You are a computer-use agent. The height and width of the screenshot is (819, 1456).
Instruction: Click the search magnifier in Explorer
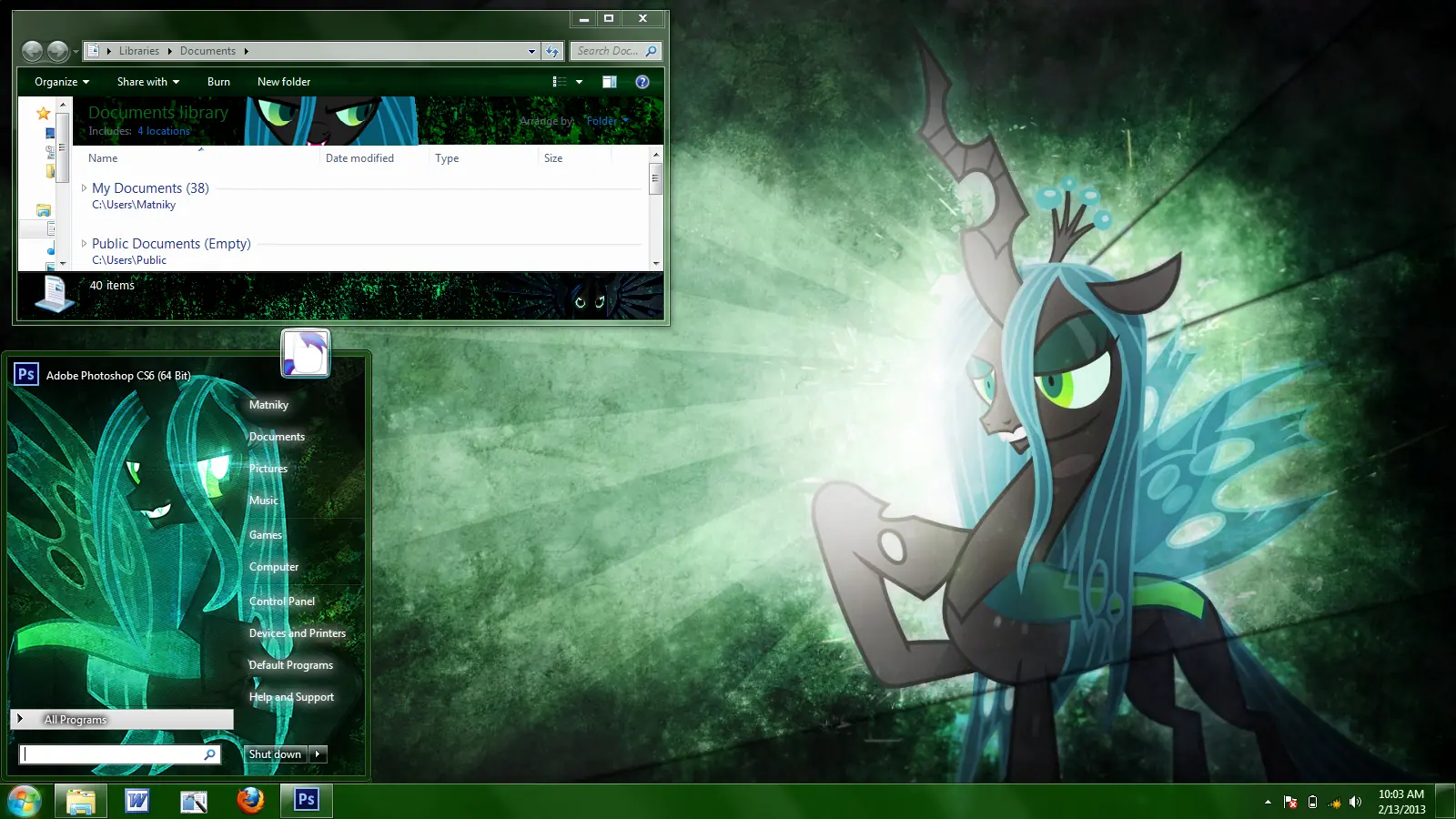[651, 51]
